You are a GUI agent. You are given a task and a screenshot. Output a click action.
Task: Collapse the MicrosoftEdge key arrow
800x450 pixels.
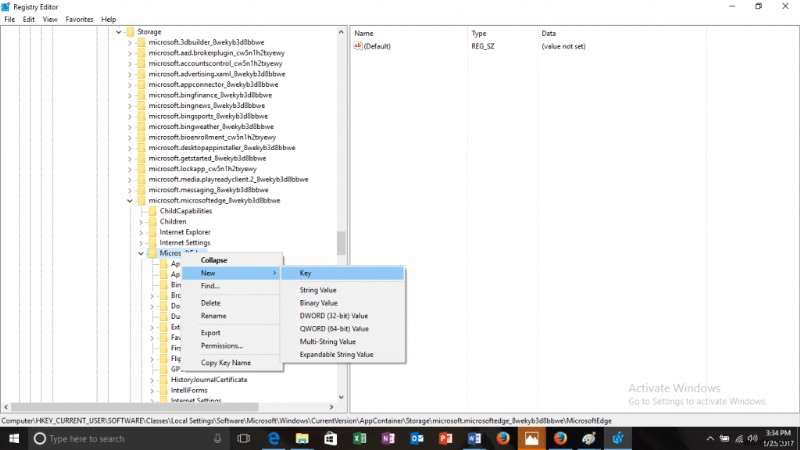pyautogui.click(x=141, y=253)
